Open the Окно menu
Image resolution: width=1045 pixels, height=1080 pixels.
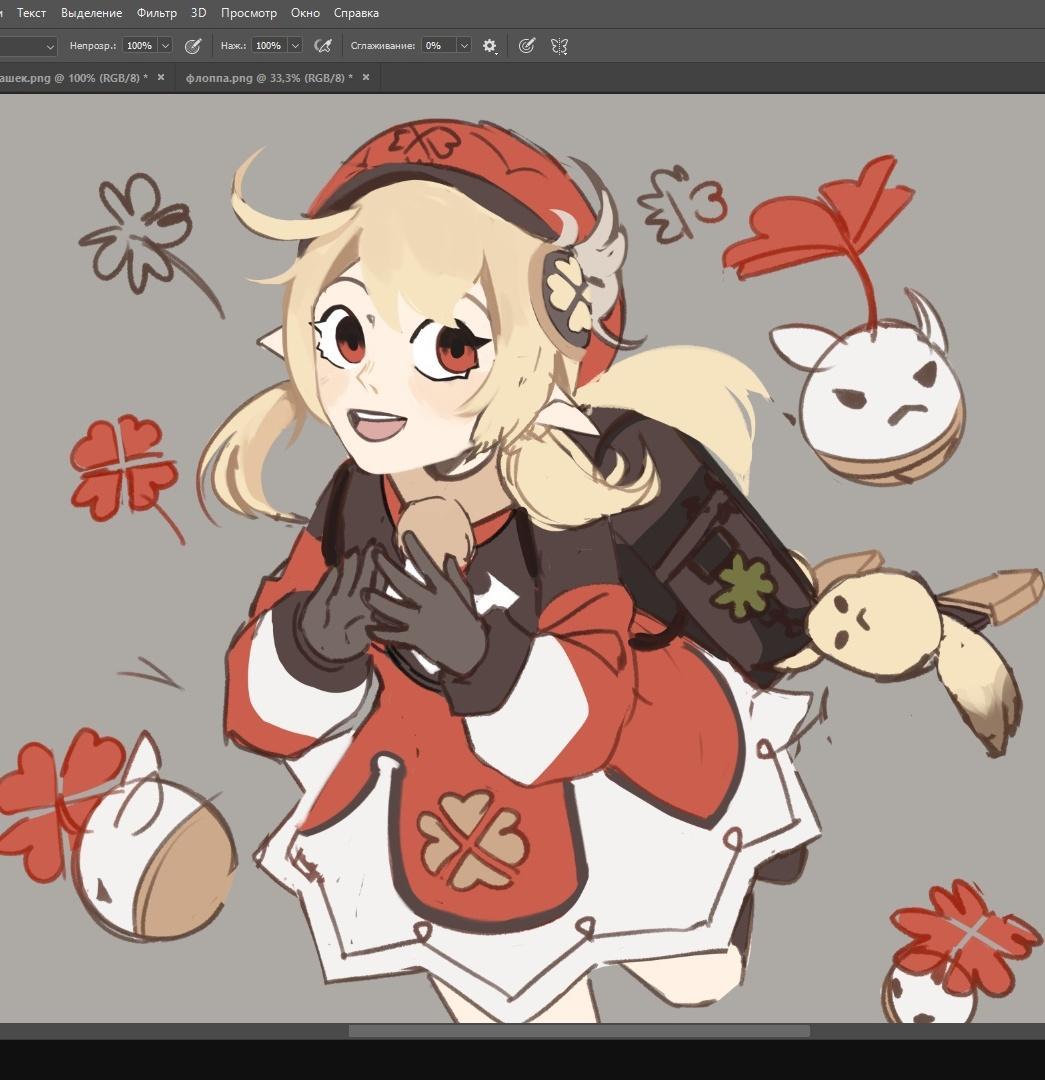(x=305, y=13)
